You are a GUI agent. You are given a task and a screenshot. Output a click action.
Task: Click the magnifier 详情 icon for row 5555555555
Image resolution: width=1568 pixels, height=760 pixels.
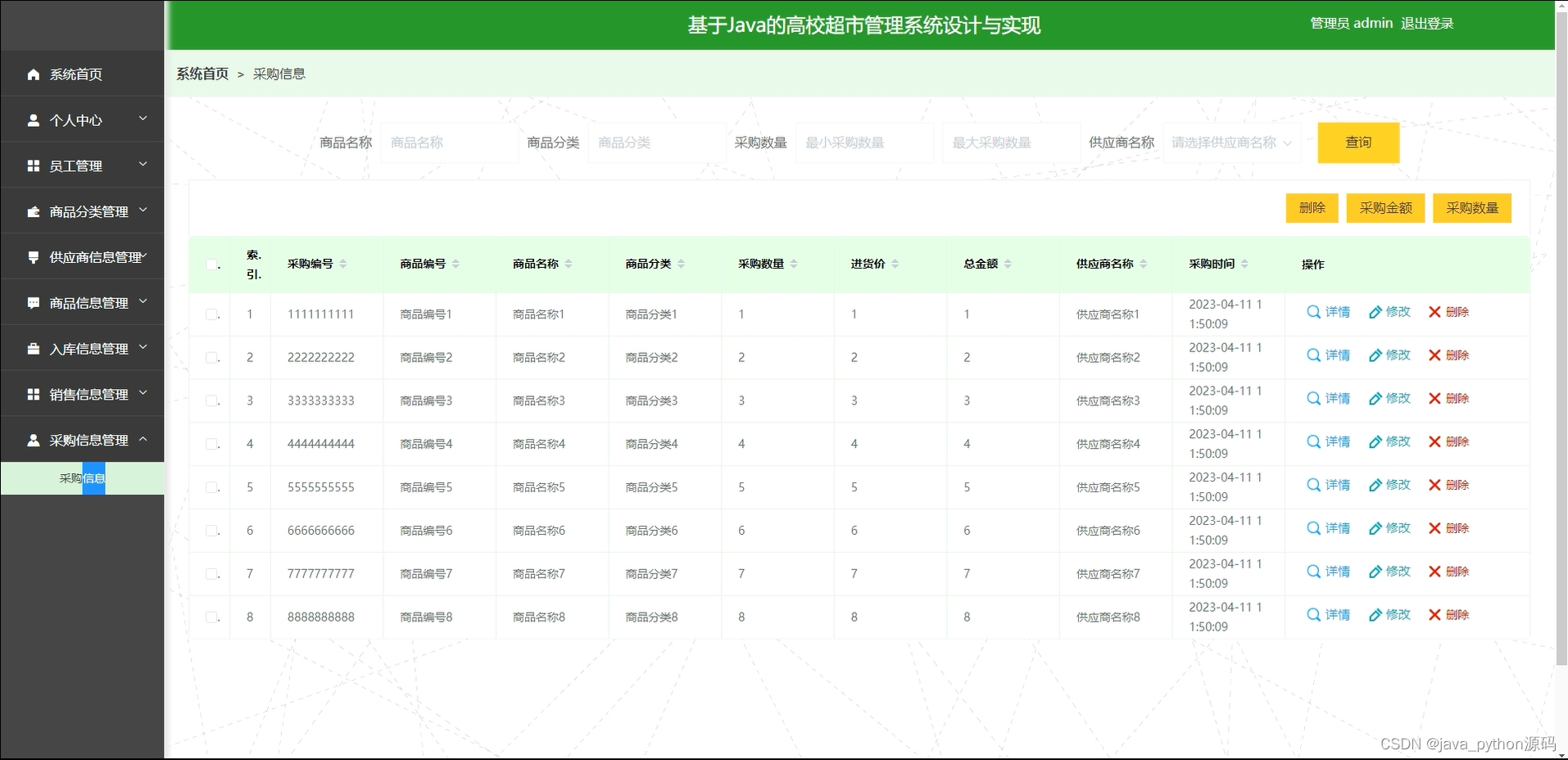tap(1313, 485)
